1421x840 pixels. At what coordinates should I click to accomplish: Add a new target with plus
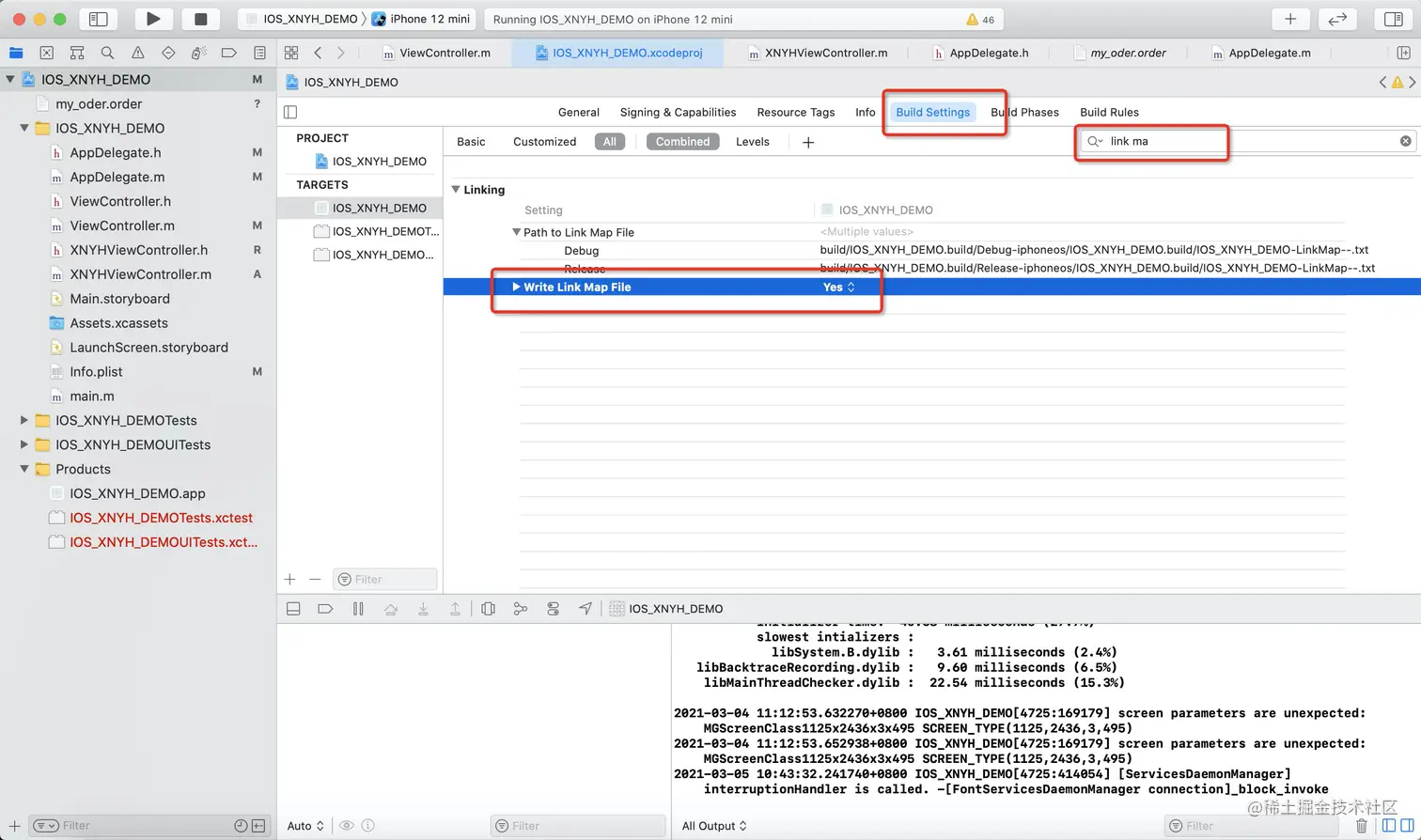(x=290, y=580)
